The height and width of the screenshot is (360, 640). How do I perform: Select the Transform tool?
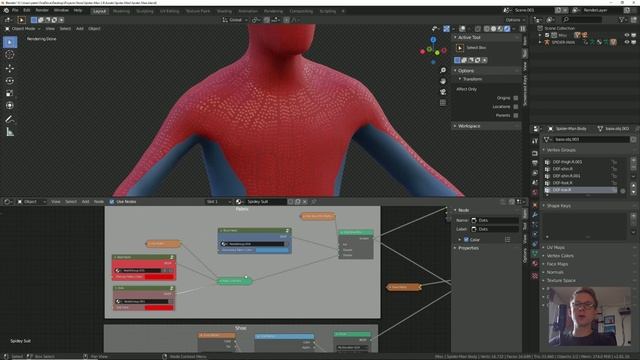click(10, 106)
